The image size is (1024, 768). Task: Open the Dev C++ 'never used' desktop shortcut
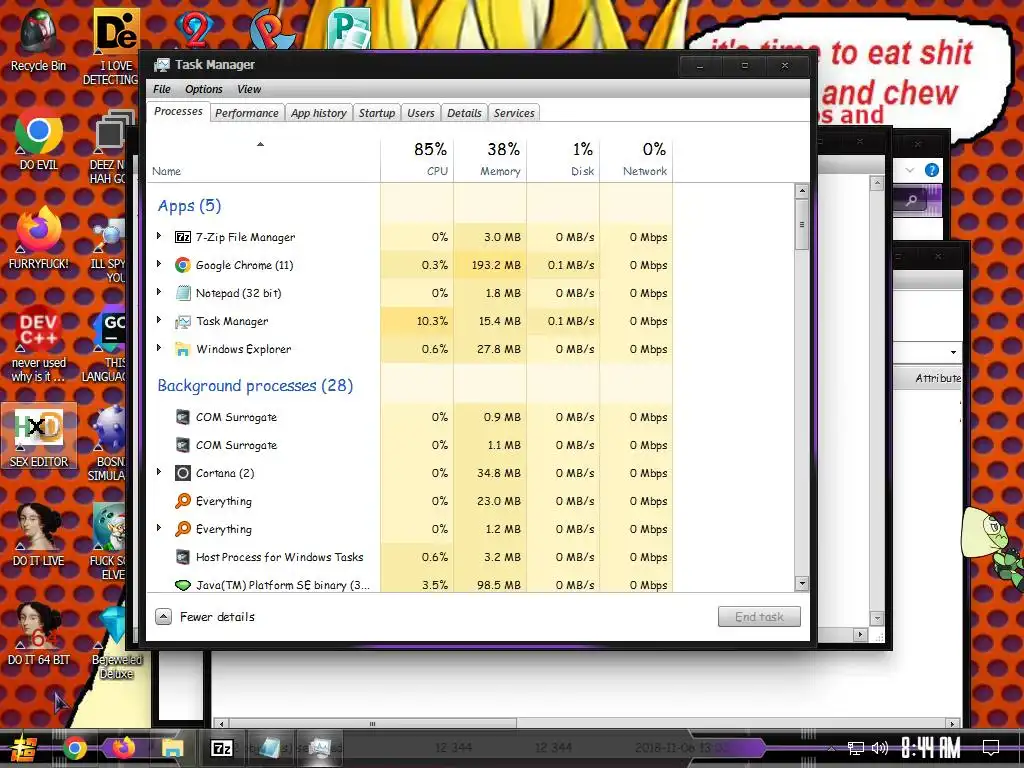tap(38, 344)
